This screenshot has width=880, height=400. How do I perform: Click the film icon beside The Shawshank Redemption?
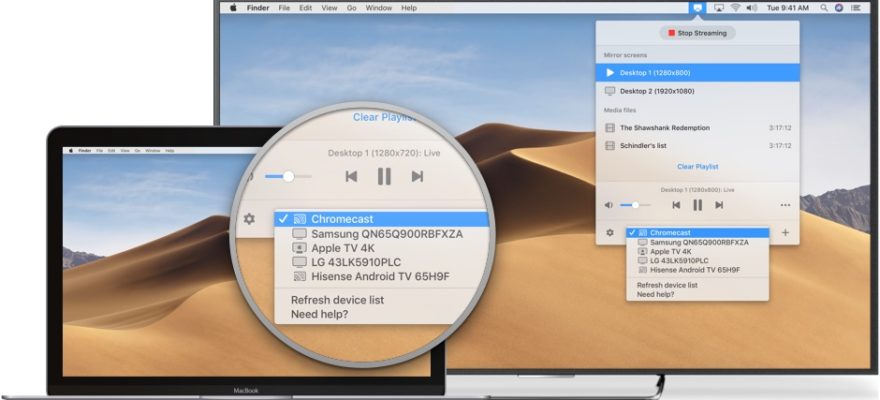tap(609, 128)
